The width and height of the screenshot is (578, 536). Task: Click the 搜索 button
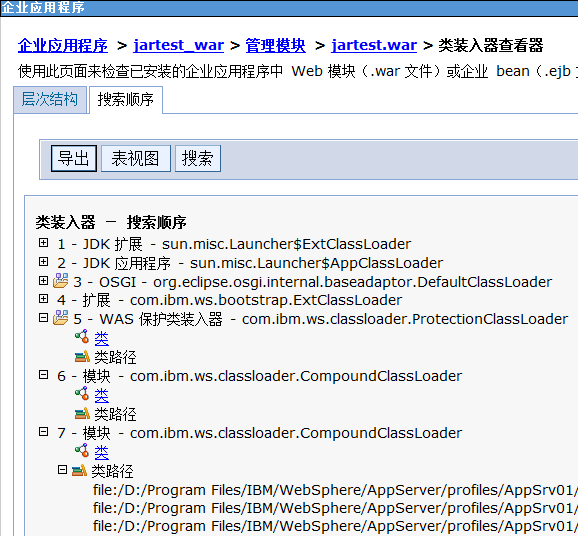coord(198,159)
